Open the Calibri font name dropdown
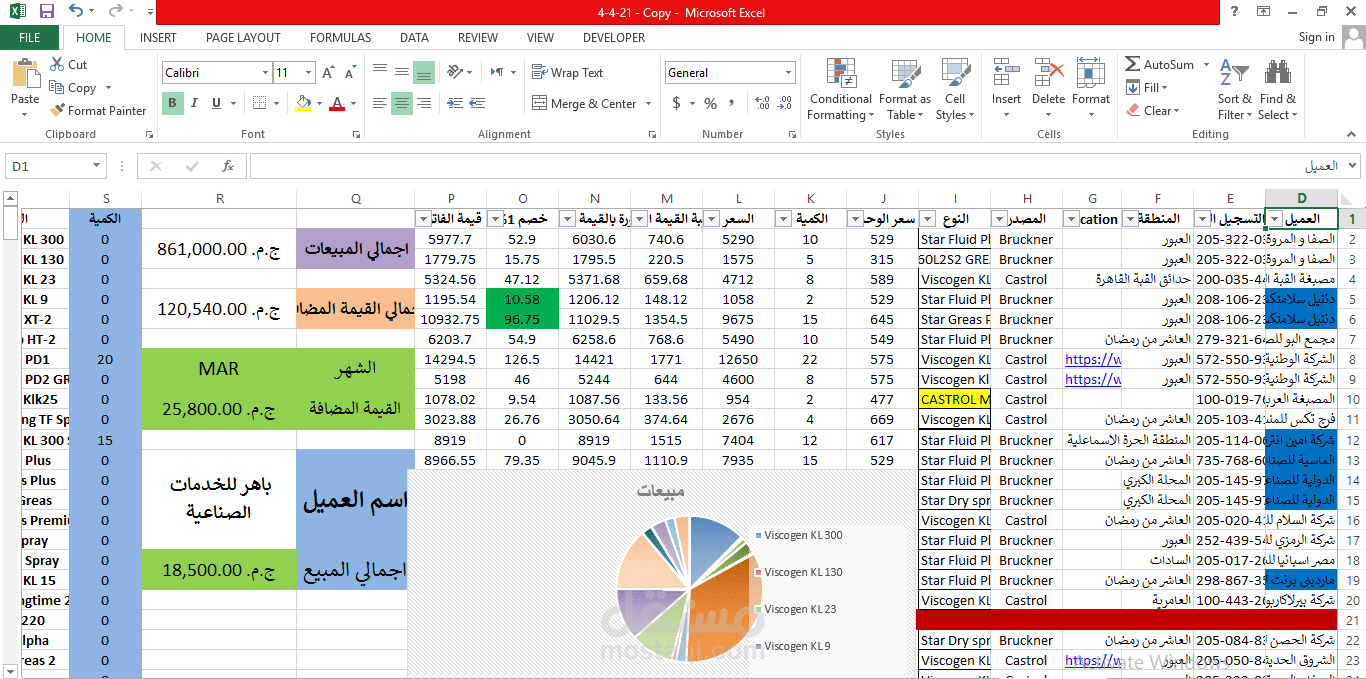Screen dimensions: 1366x679 tap(265, 73)
